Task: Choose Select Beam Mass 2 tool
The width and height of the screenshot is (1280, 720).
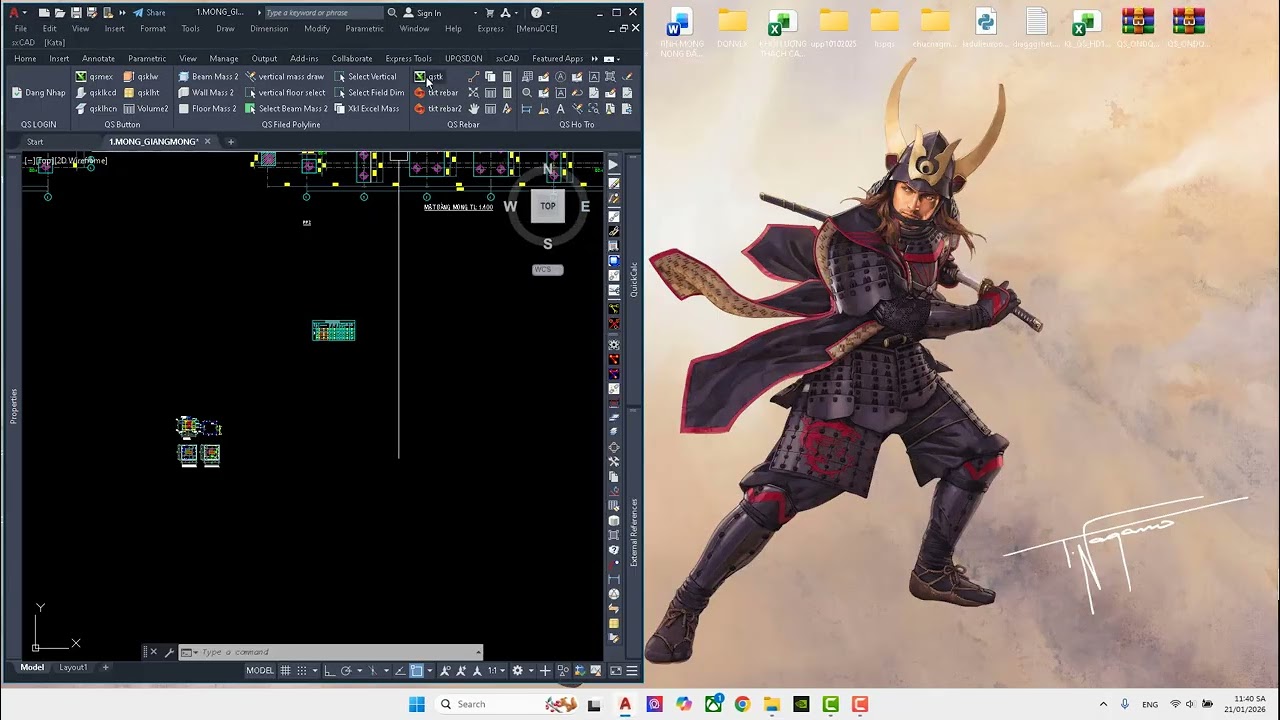Action: coord(286,109)
